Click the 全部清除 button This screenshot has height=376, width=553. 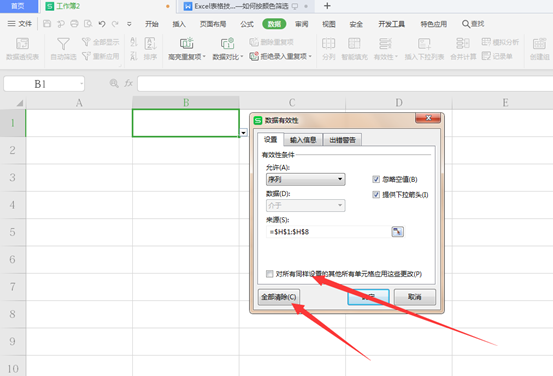(x=279, y=297)
